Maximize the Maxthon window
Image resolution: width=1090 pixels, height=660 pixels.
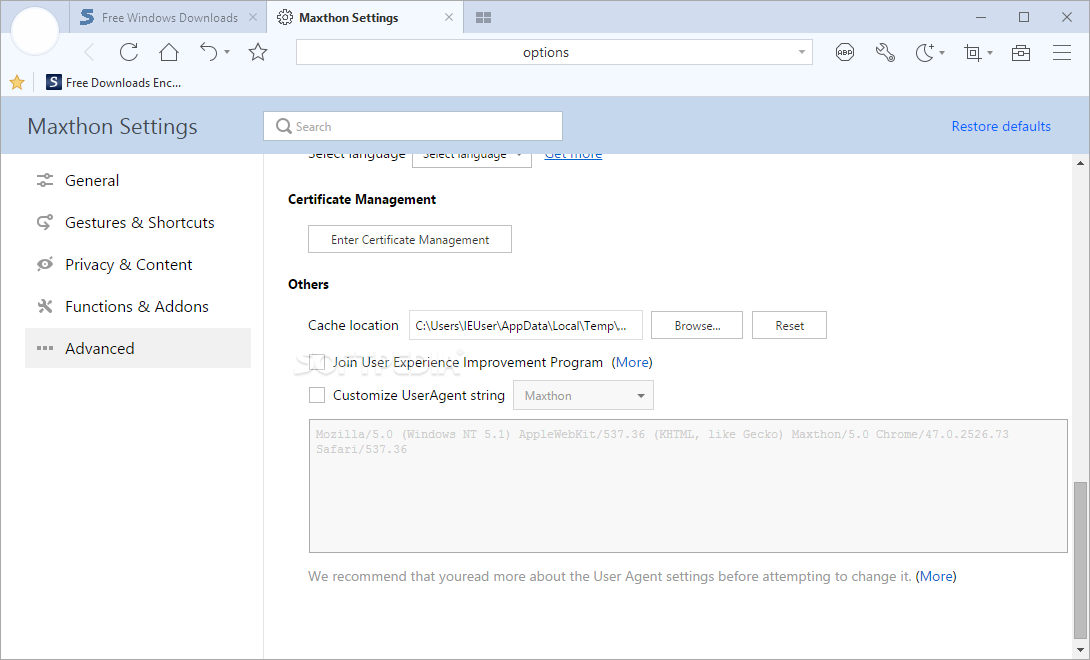pos(1024,17)
